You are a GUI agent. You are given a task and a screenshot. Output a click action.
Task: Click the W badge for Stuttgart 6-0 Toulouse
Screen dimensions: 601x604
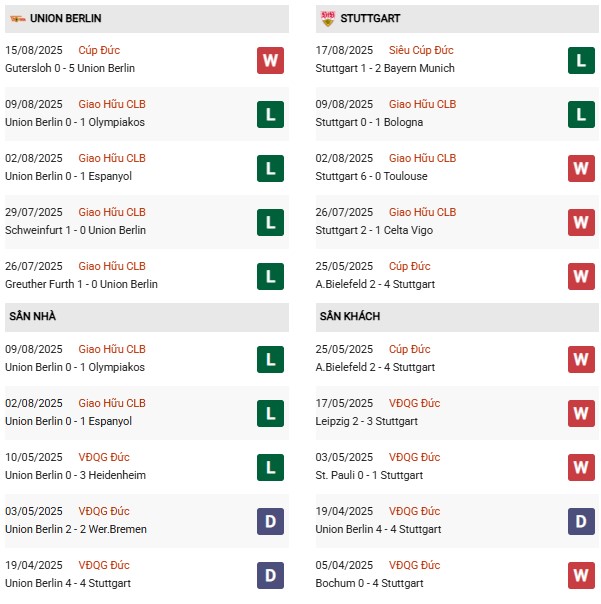pos(581,168)
